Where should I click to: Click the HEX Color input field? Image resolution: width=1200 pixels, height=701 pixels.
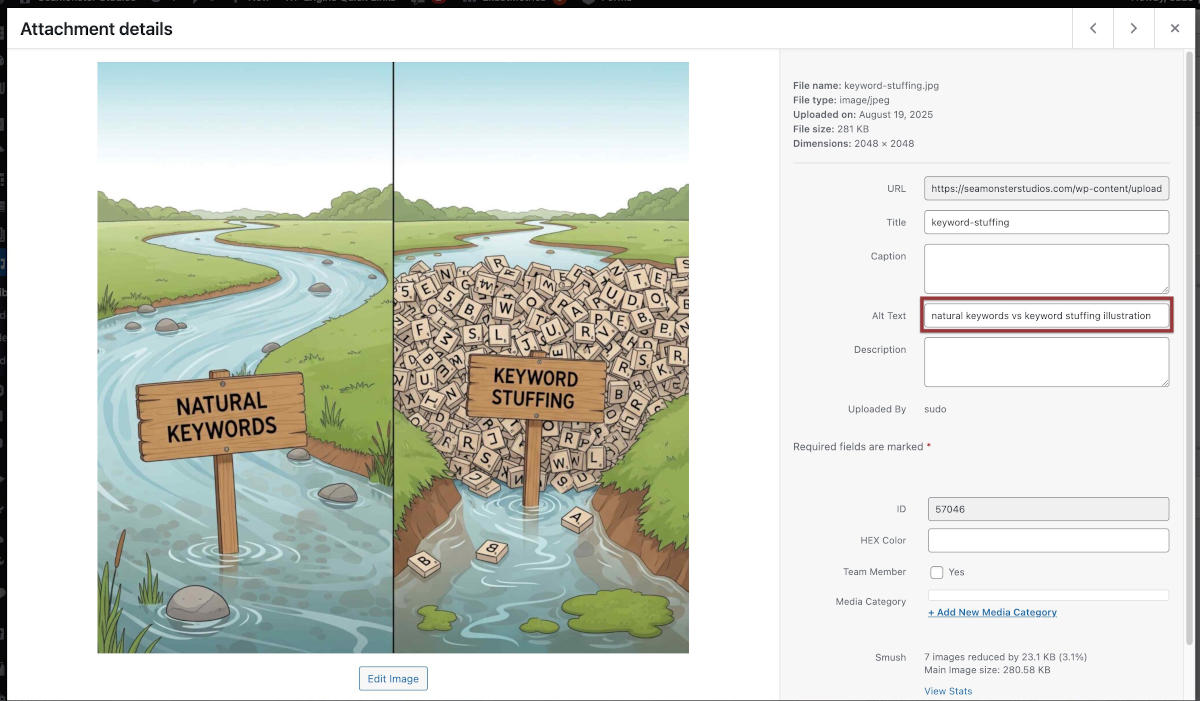coord(1048,540)
